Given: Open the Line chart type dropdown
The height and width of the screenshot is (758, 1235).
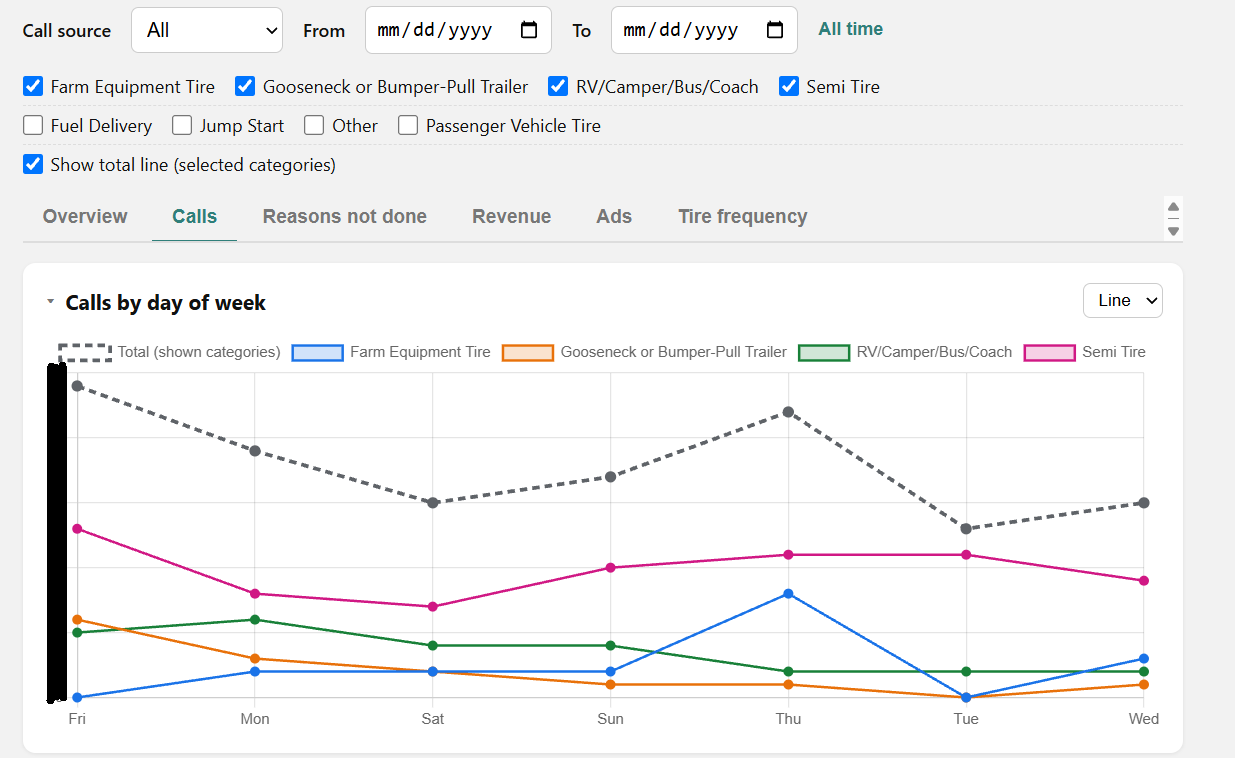Looking at the screenshot, I should coord(1123,300).
